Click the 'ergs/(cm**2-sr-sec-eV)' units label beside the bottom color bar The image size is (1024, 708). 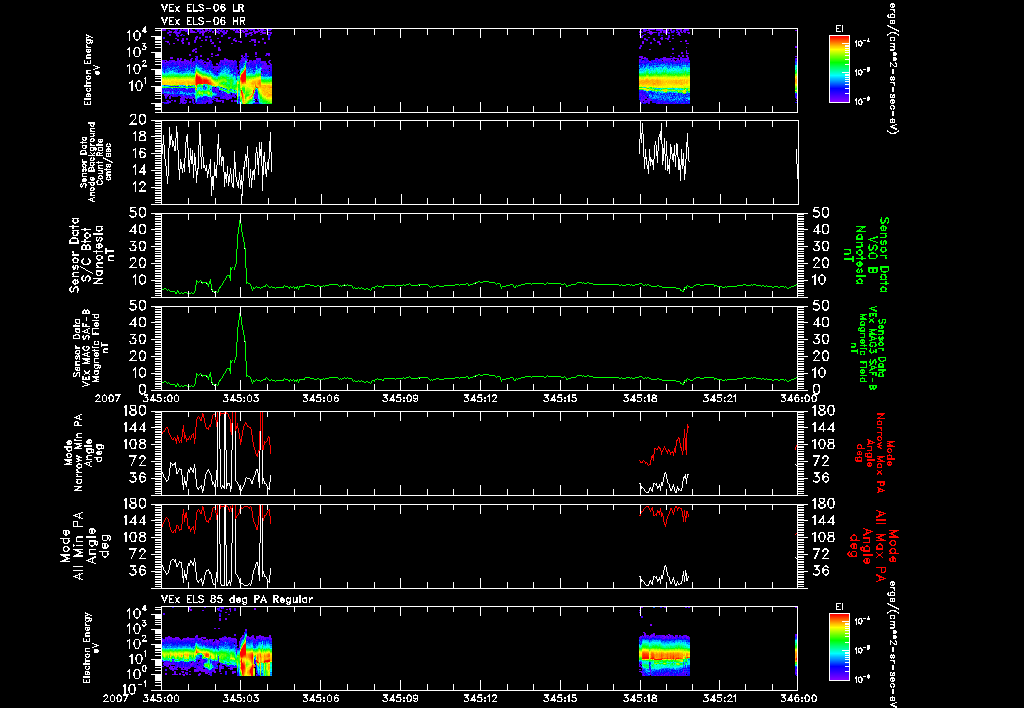pos(891,644)
